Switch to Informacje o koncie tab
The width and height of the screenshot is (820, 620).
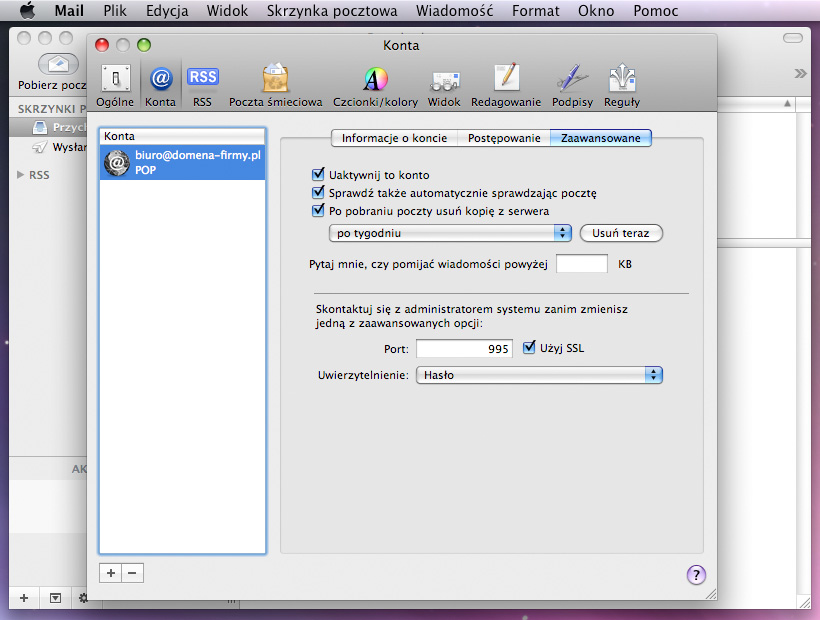[394, 138]
